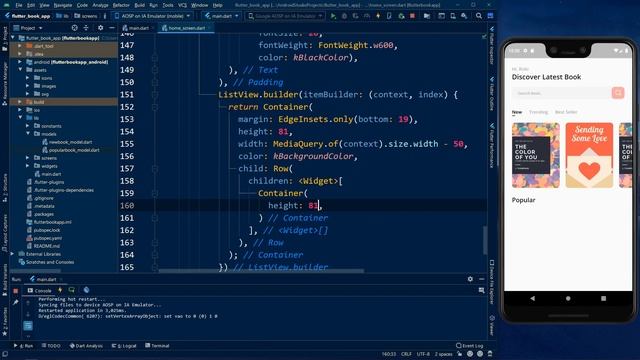Tap orange search button in emulator app
Screen dimensions: 640x360
(x=618, y=93)
